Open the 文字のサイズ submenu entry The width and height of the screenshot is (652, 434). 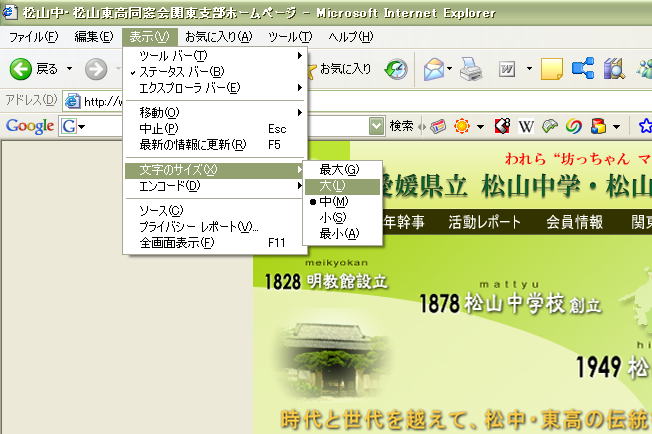coord(215,170)
